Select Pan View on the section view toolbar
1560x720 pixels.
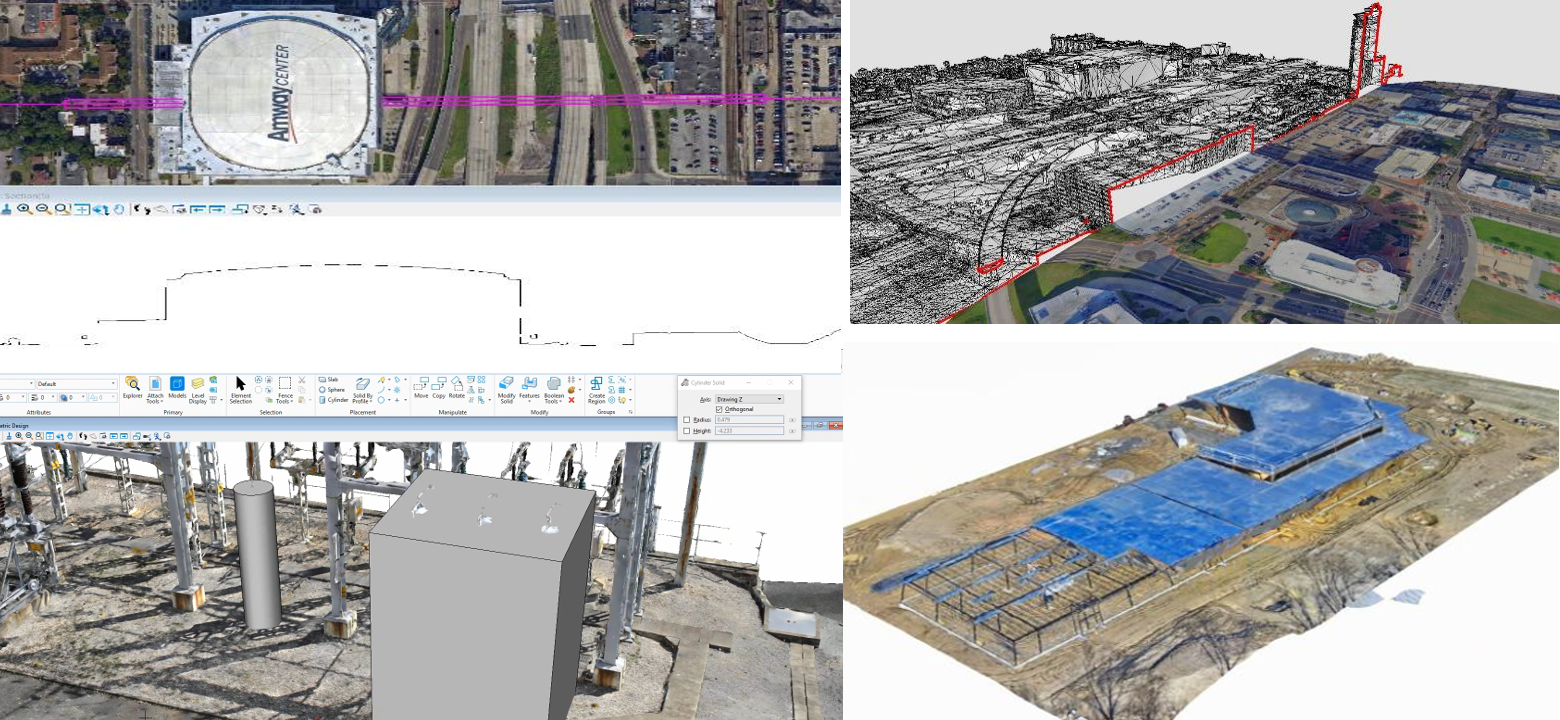click(118, 209)
